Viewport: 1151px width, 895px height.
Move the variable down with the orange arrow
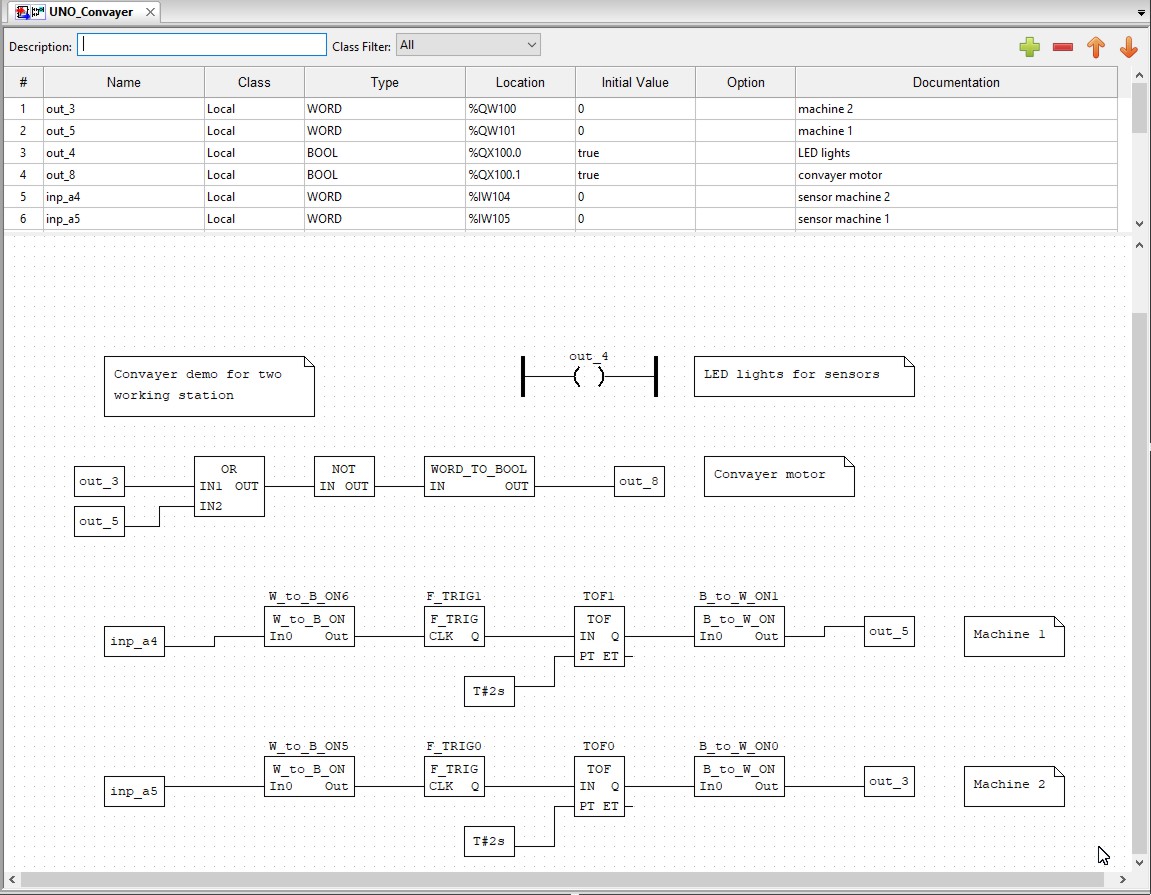coord(1128,47)
